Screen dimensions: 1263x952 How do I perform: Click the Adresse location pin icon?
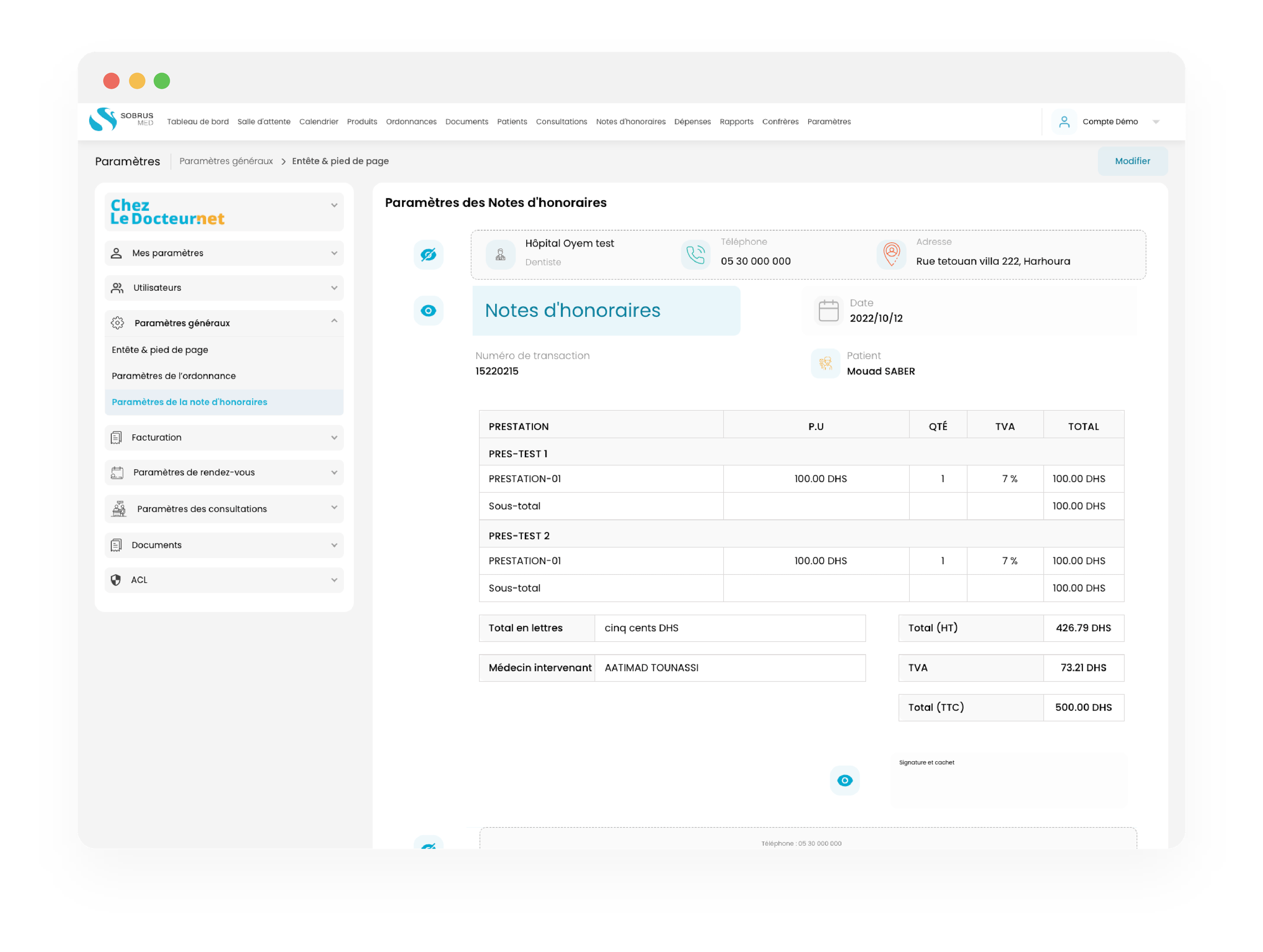891,255
